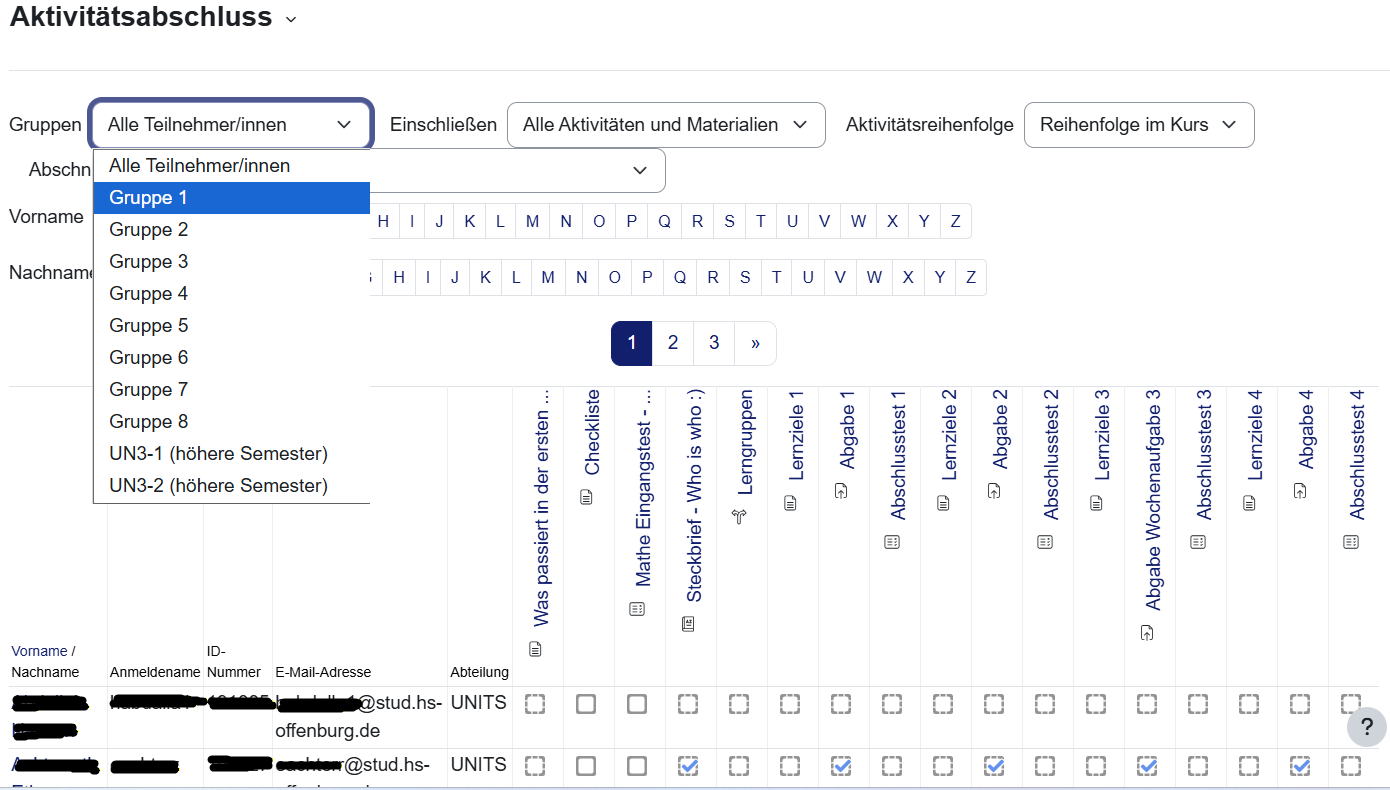Screen dimensions: 1390x790
Task: Click the help question mark icon
Action: [1366, 726]
